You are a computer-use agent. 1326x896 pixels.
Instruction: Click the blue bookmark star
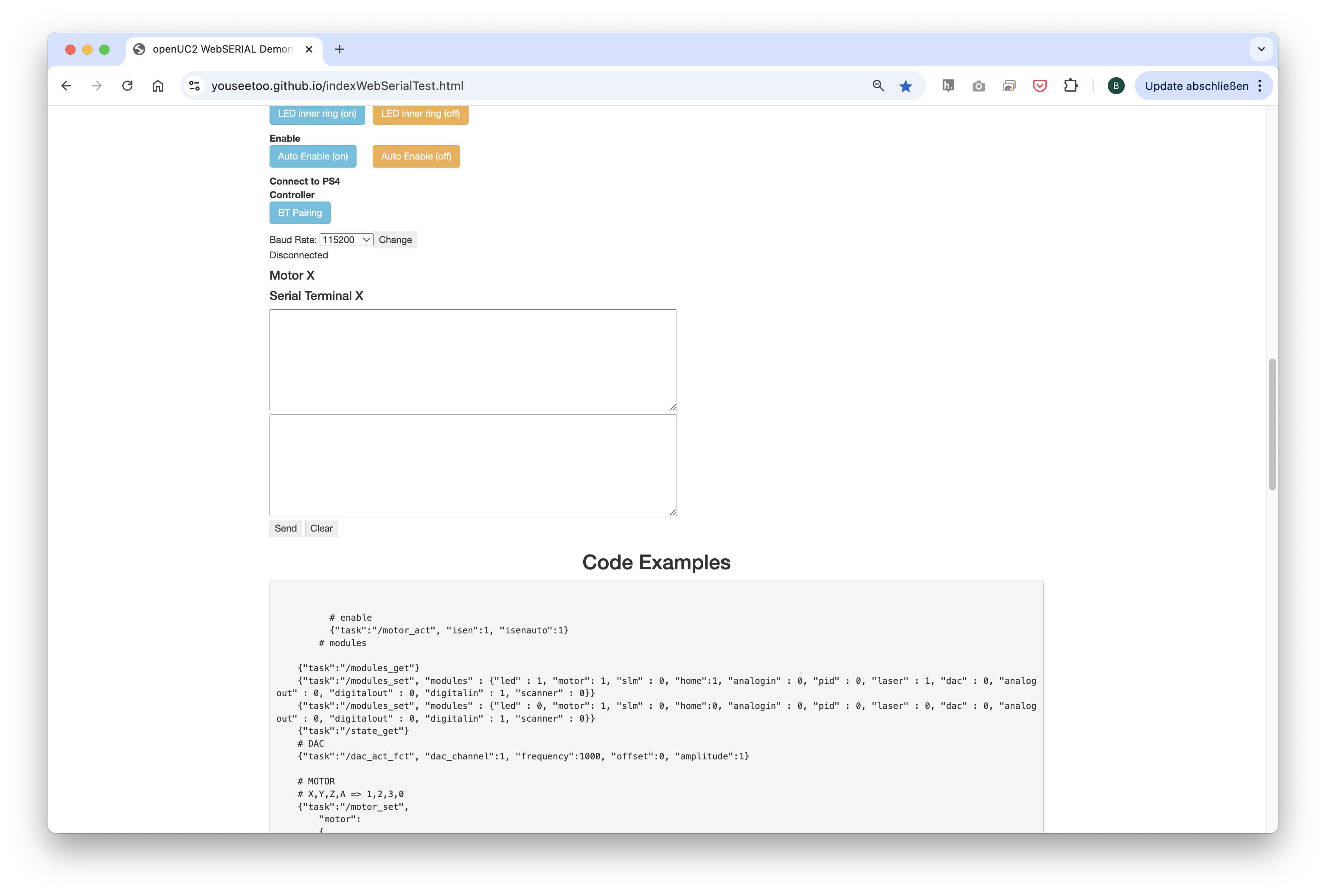(x=905, y=86)
